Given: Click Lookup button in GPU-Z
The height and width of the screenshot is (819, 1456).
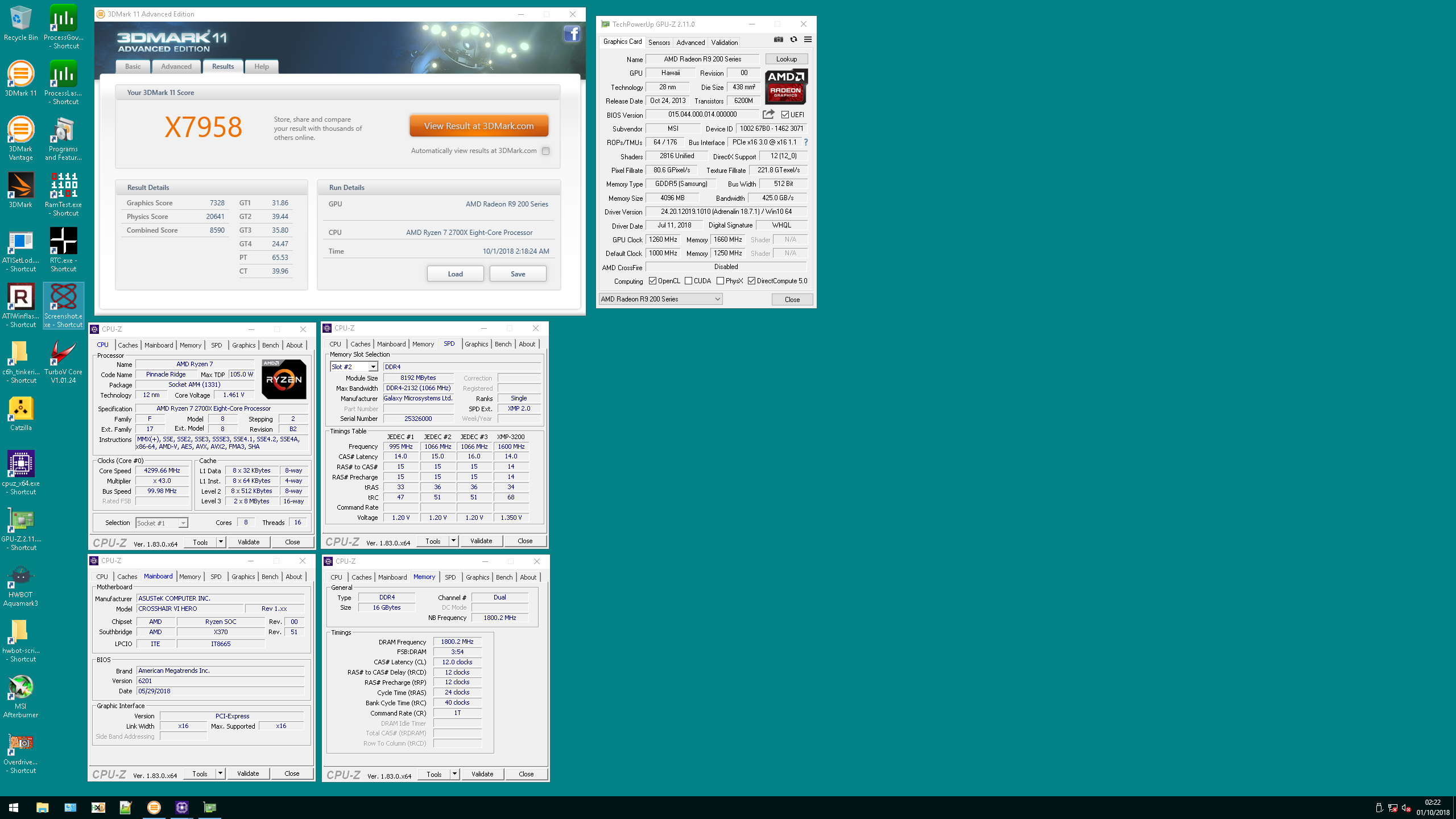Looking at the screenshot, I should point(787,59).
